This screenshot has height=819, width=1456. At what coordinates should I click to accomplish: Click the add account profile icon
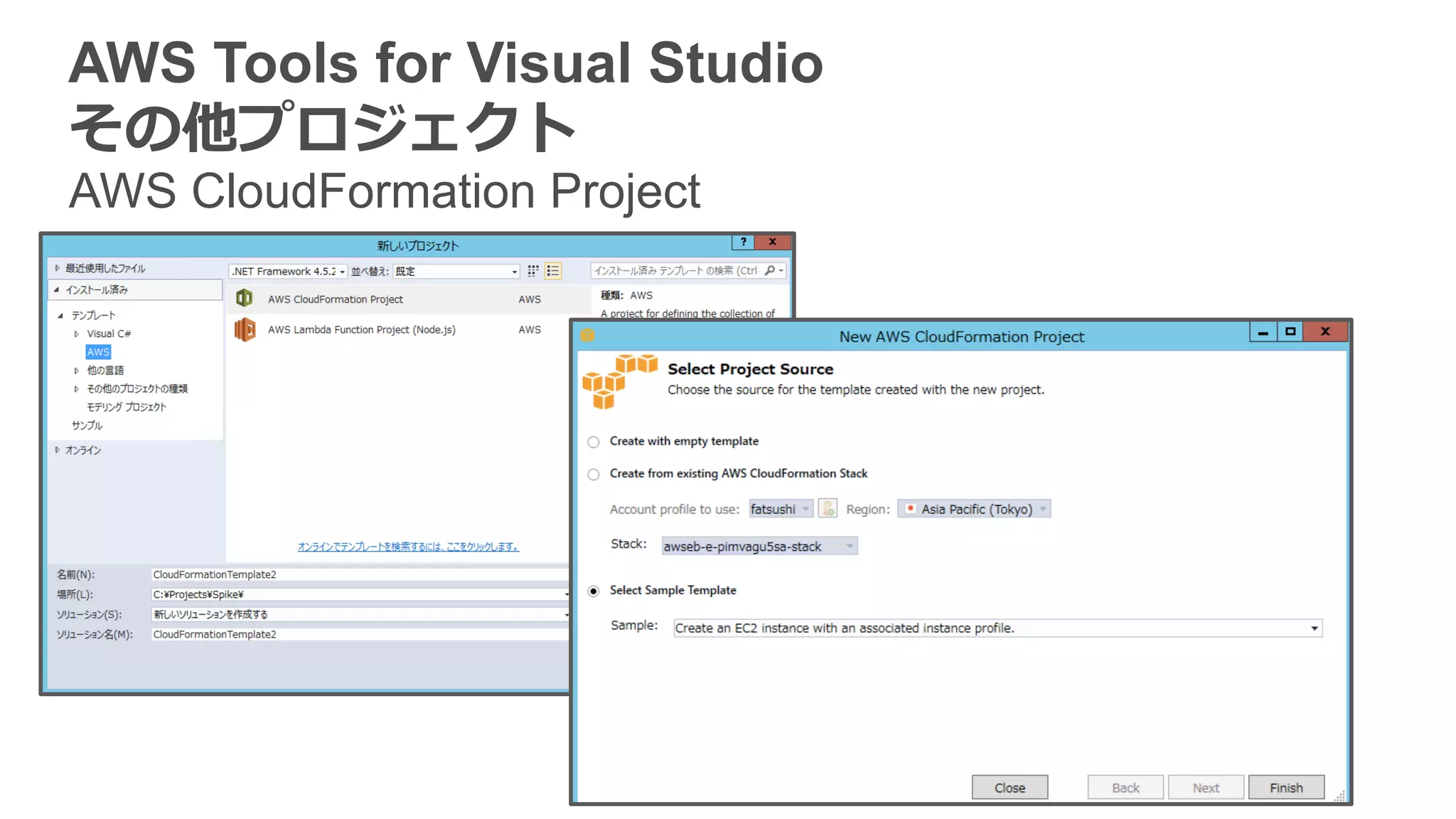[828, 509]
